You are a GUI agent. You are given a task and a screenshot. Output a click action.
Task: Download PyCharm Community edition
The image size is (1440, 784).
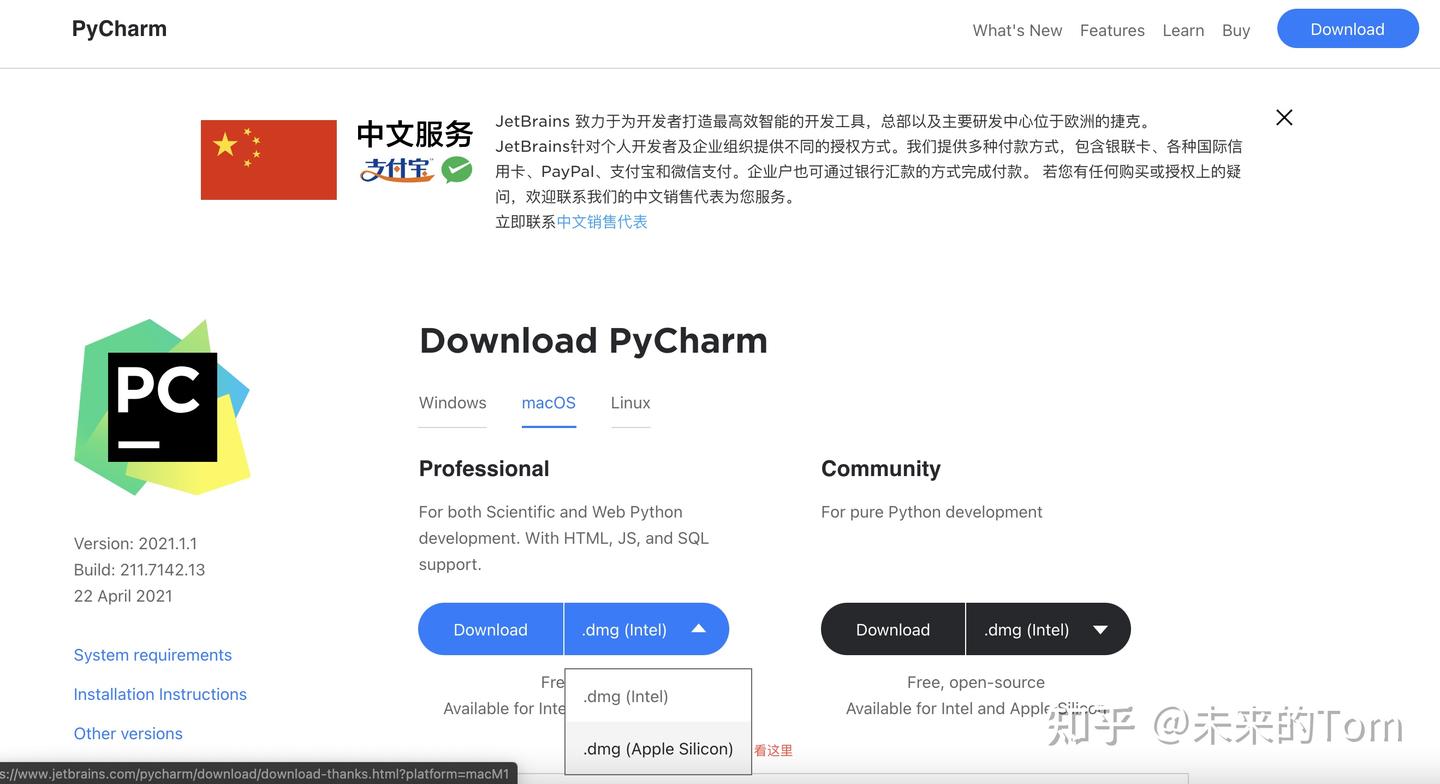pos(891,629)
